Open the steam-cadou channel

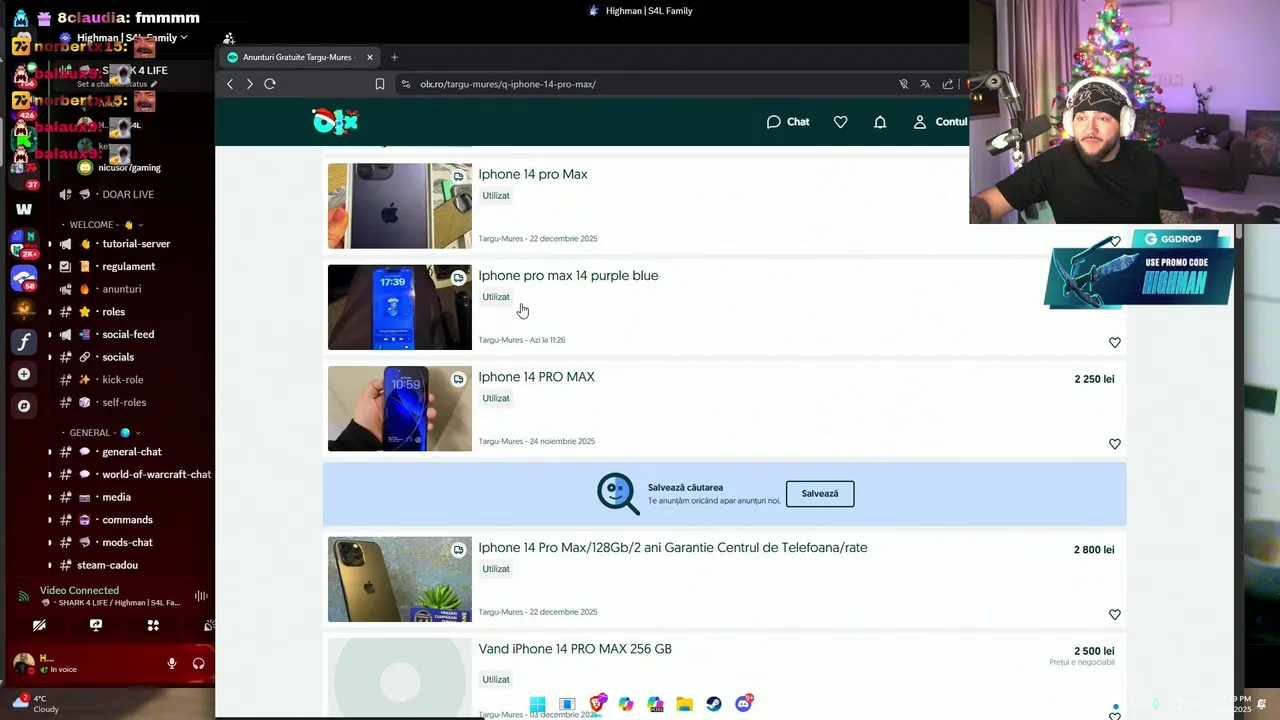107,565
